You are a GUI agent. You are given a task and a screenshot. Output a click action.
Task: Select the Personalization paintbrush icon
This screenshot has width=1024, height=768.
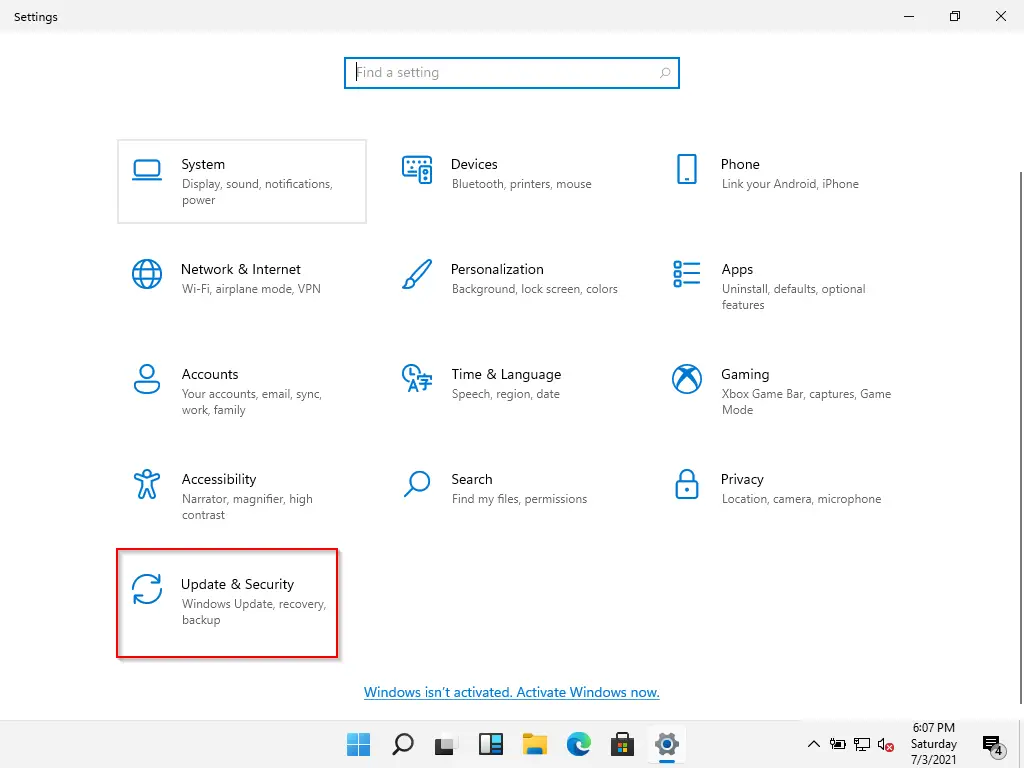point(417,274)
